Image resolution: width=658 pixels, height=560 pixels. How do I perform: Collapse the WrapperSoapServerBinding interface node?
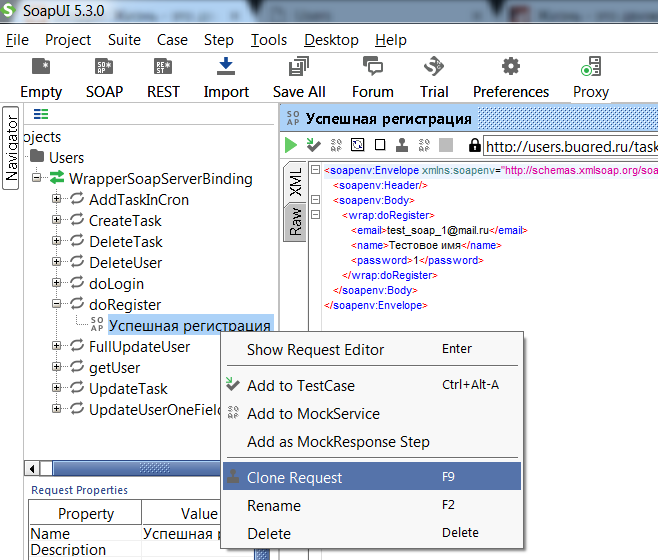pyautogui.click(x=37, y=178)
